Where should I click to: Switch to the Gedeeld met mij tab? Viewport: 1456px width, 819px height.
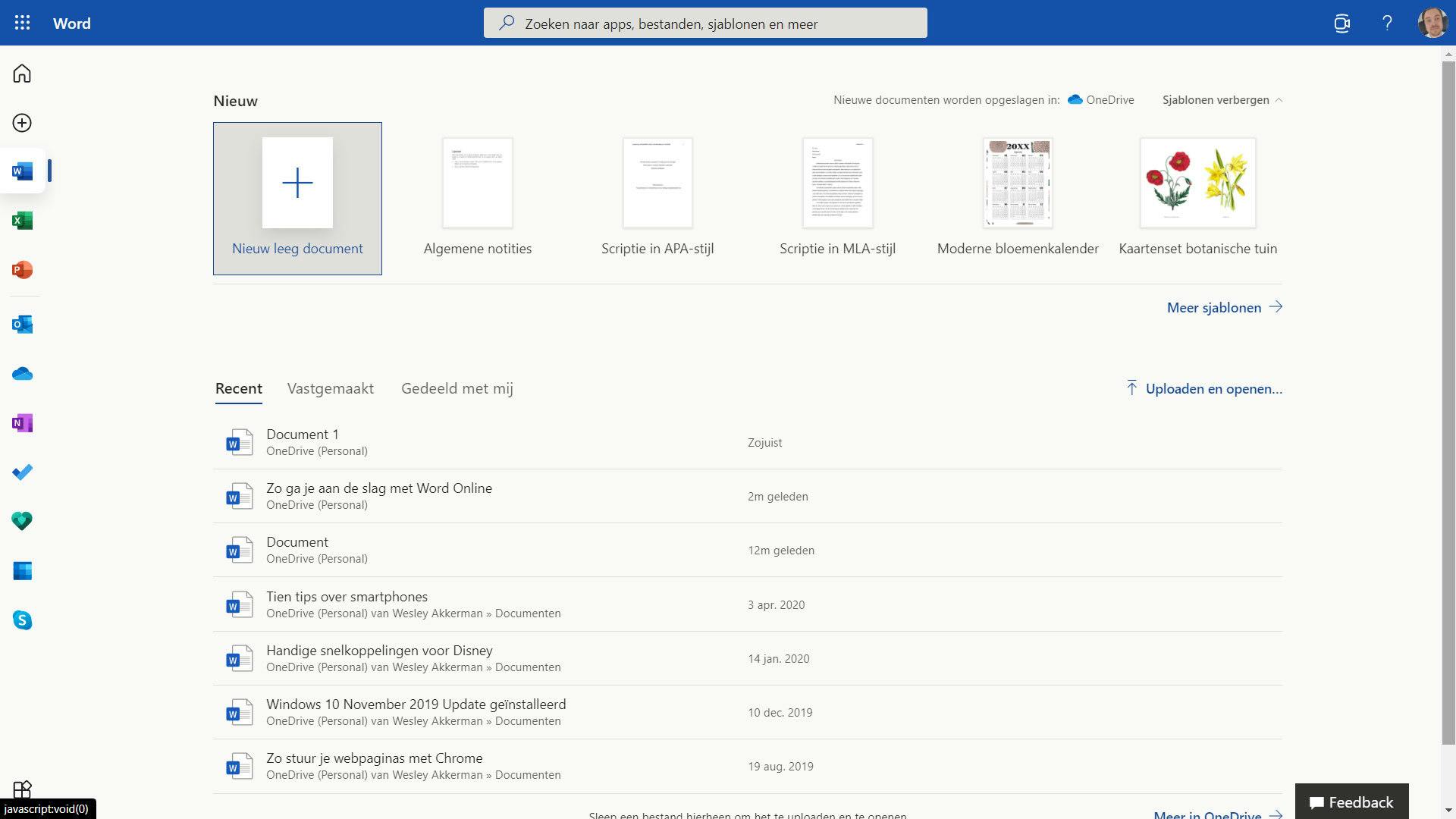(457, 388)
